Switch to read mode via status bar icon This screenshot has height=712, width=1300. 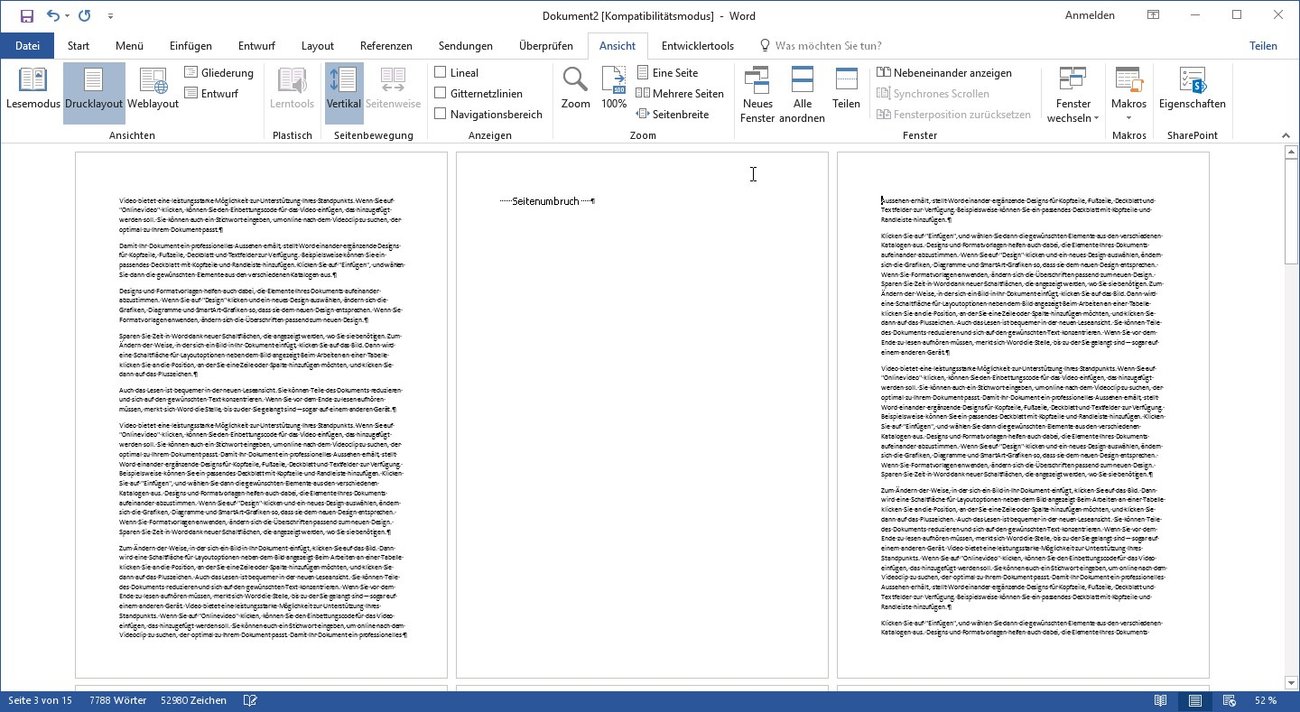[x=1159, y=700]
